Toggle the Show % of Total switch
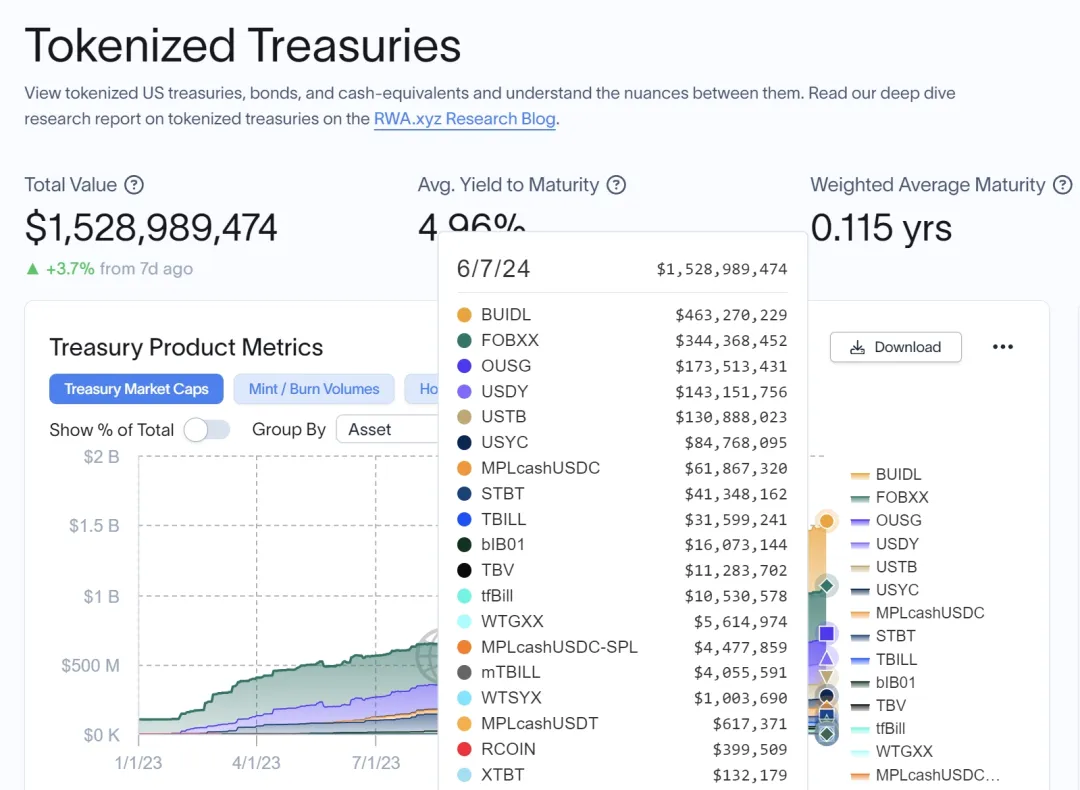1080x790 pixels. click(x=207, y=430)
